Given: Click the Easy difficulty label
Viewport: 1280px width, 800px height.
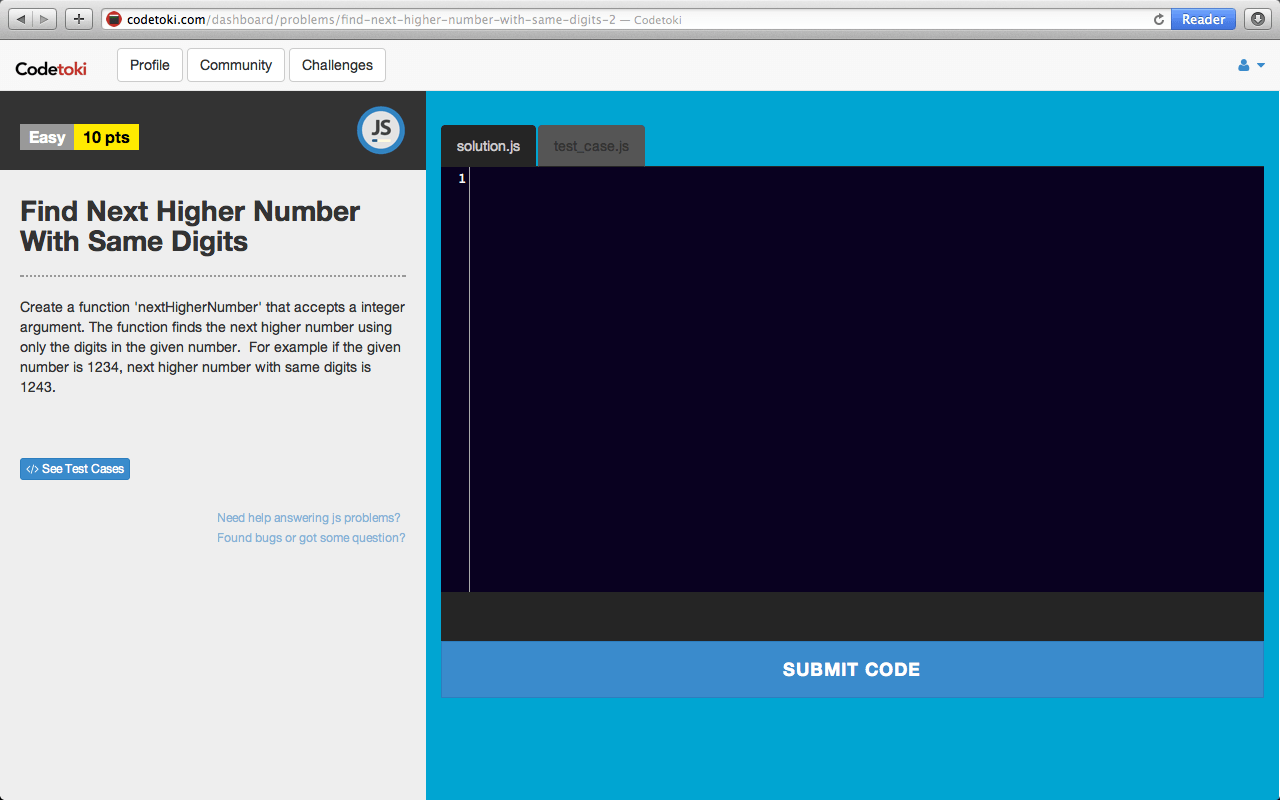Looking at the screenshot, I should click(x=47, y=137).
